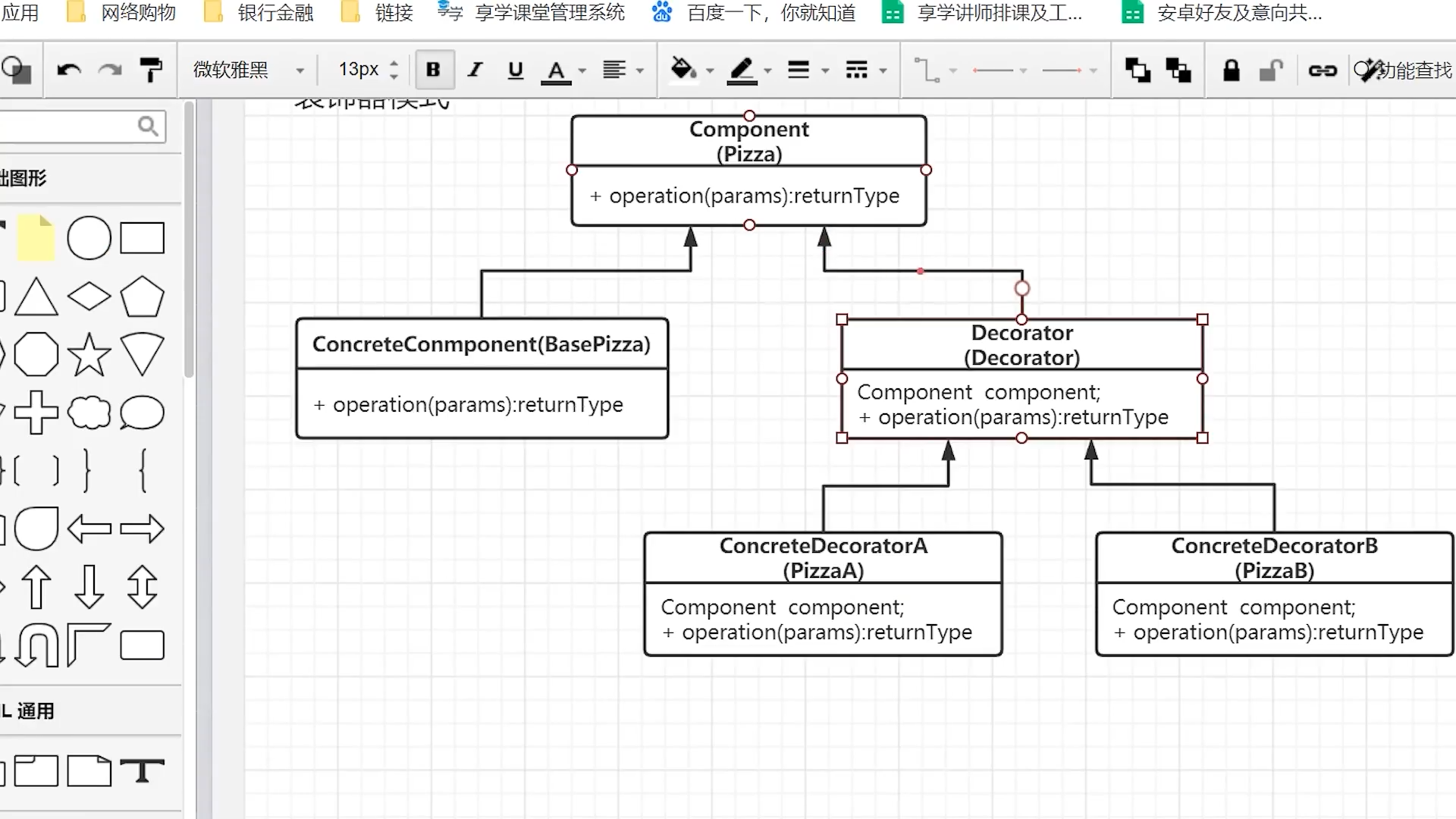Click the shape search input field
1456x819 pixels.
coord(68,126)
